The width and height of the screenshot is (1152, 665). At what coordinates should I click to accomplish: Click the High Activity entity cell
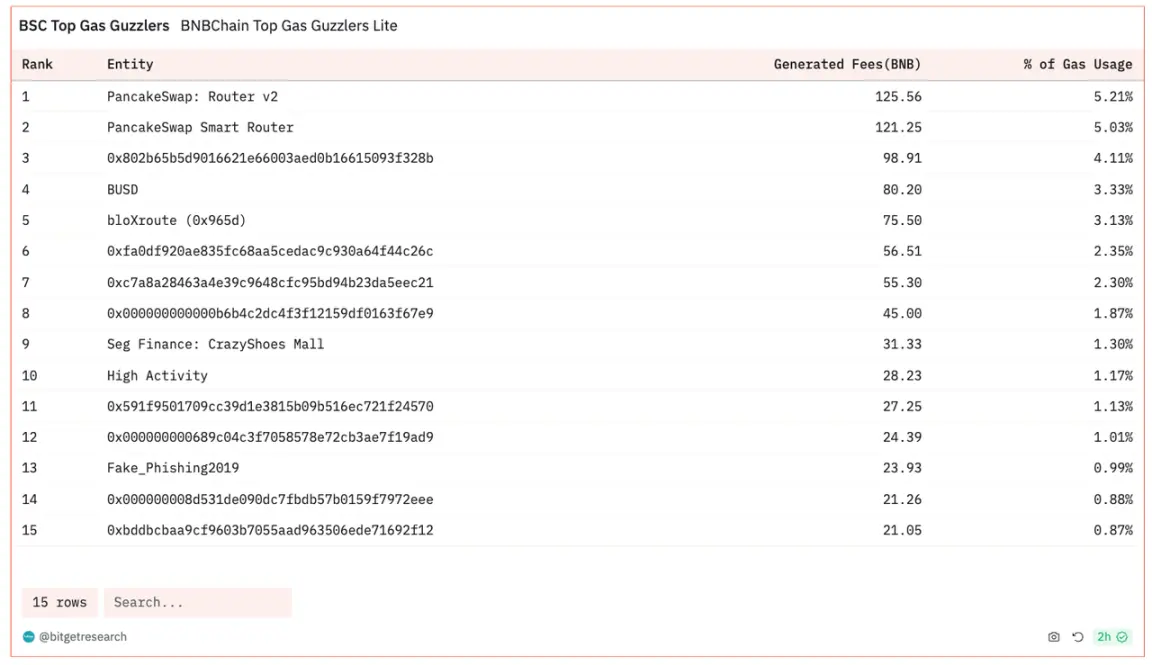click(x=157, y=376)
